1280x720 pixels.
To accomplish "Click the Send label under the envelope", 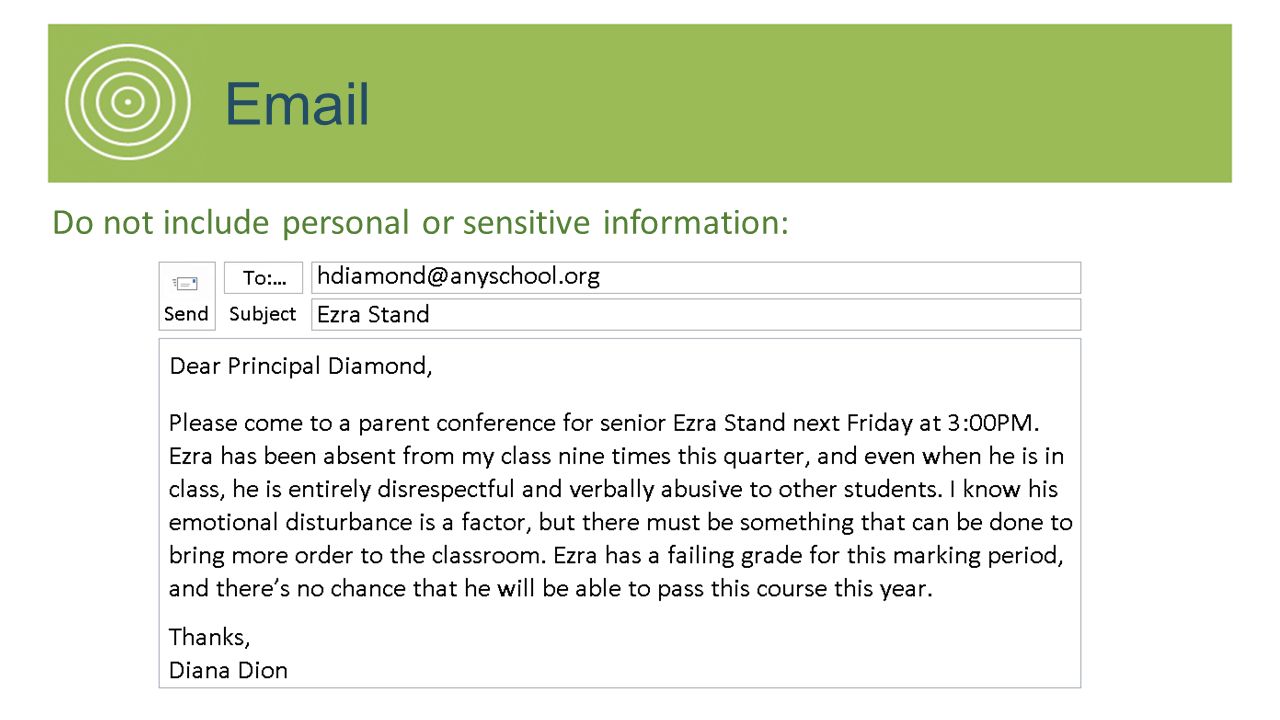I will click(186, 313).
